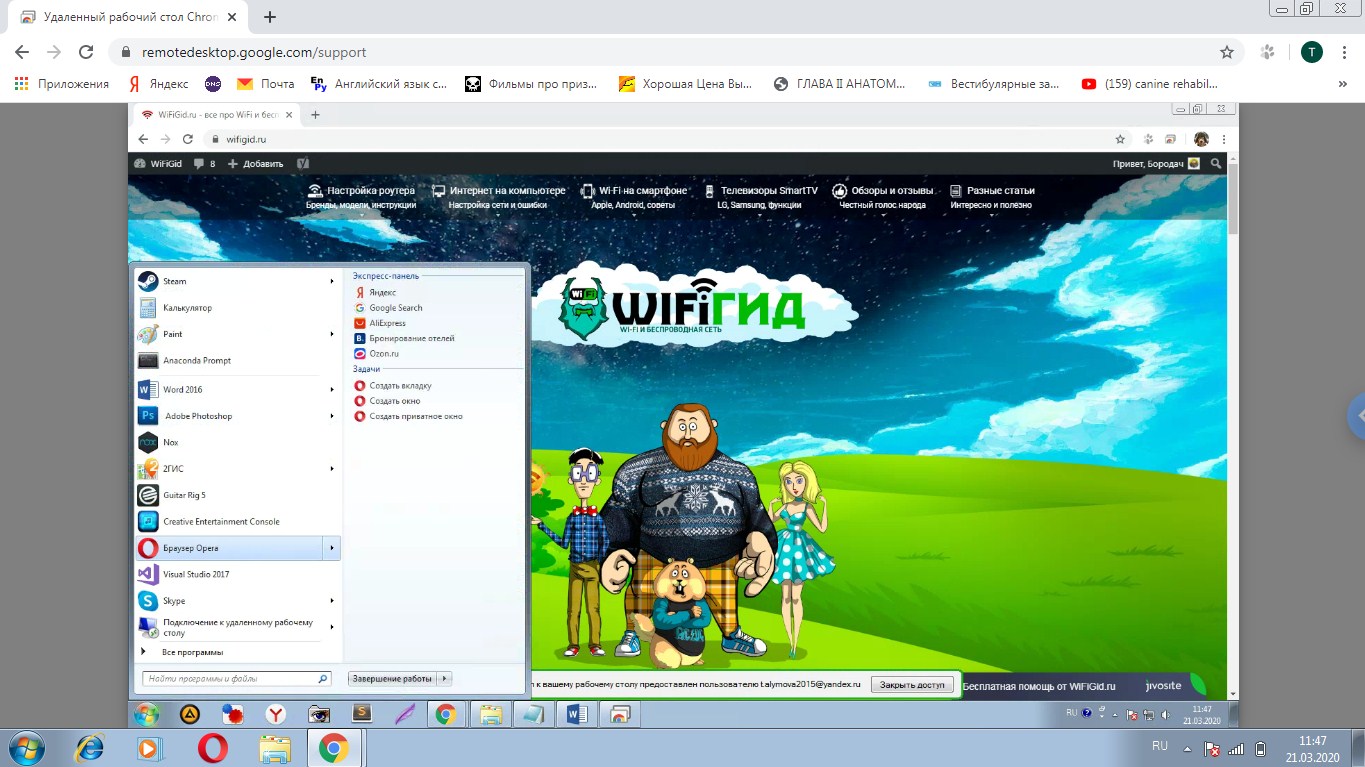Open the (159) canine rehabil... YouTube bookmark

pos(1150,84)
